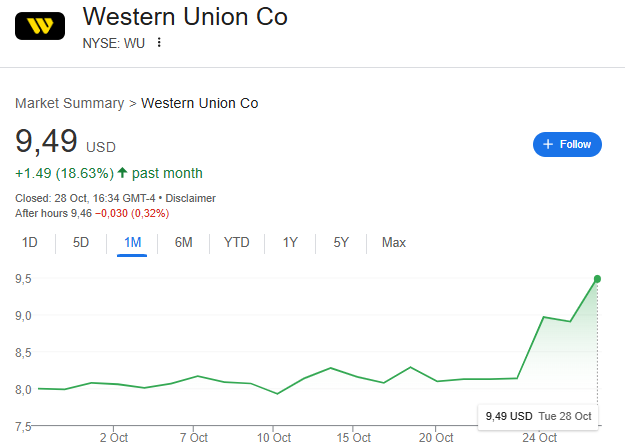Click the green endpoint dot on chart
Image resolution: width=625 pixels, height=445 pixels.
(x=597, y=279)
